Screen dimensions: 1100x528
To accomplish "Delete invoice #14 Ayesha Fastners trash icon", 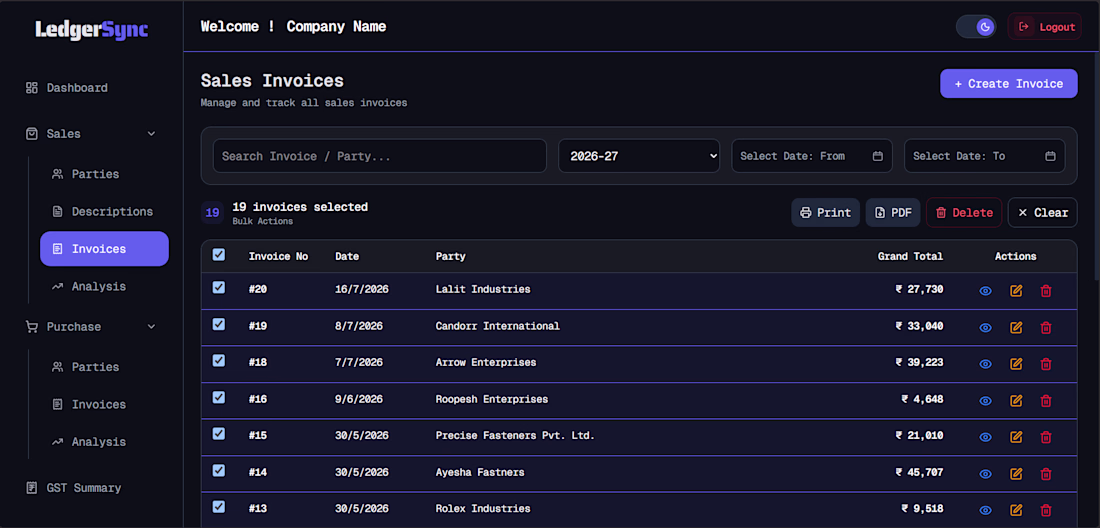I will (x=1046, y=473).
